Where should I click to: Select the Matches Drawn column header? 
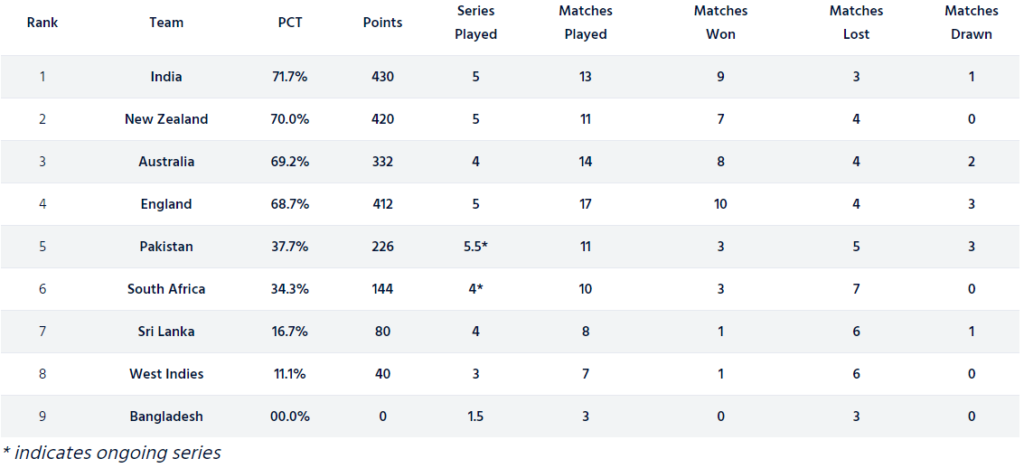point(971,22)
